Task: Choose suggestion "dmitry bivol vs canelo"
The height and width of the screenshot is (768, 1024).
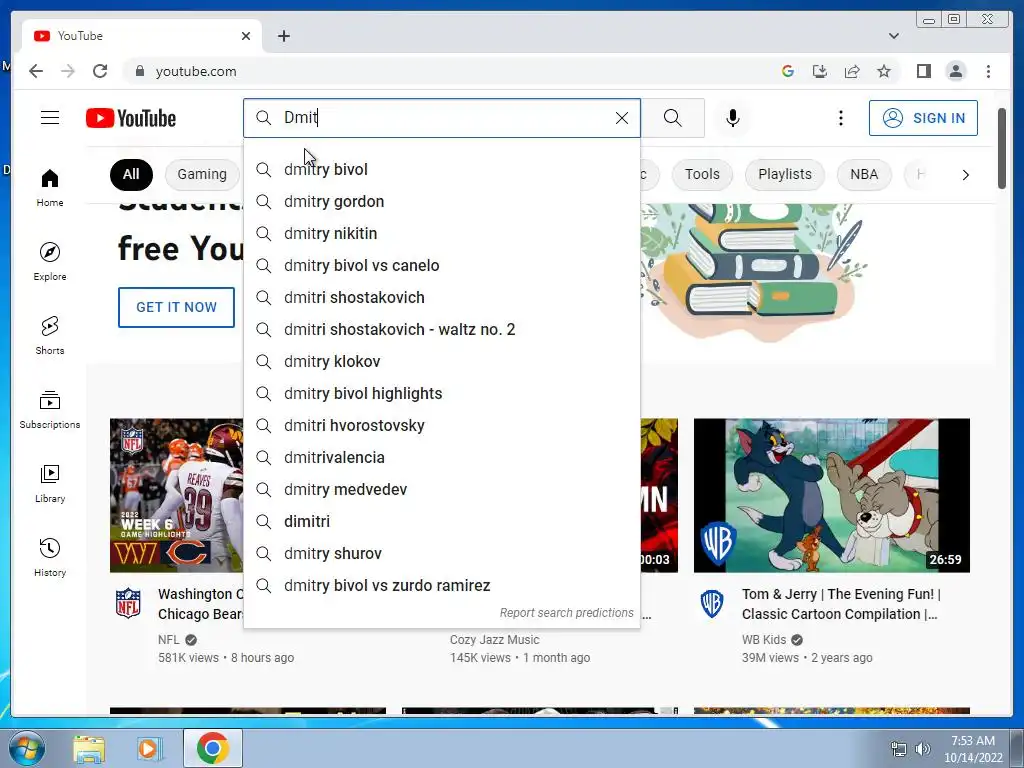Action: click(441, 265)
